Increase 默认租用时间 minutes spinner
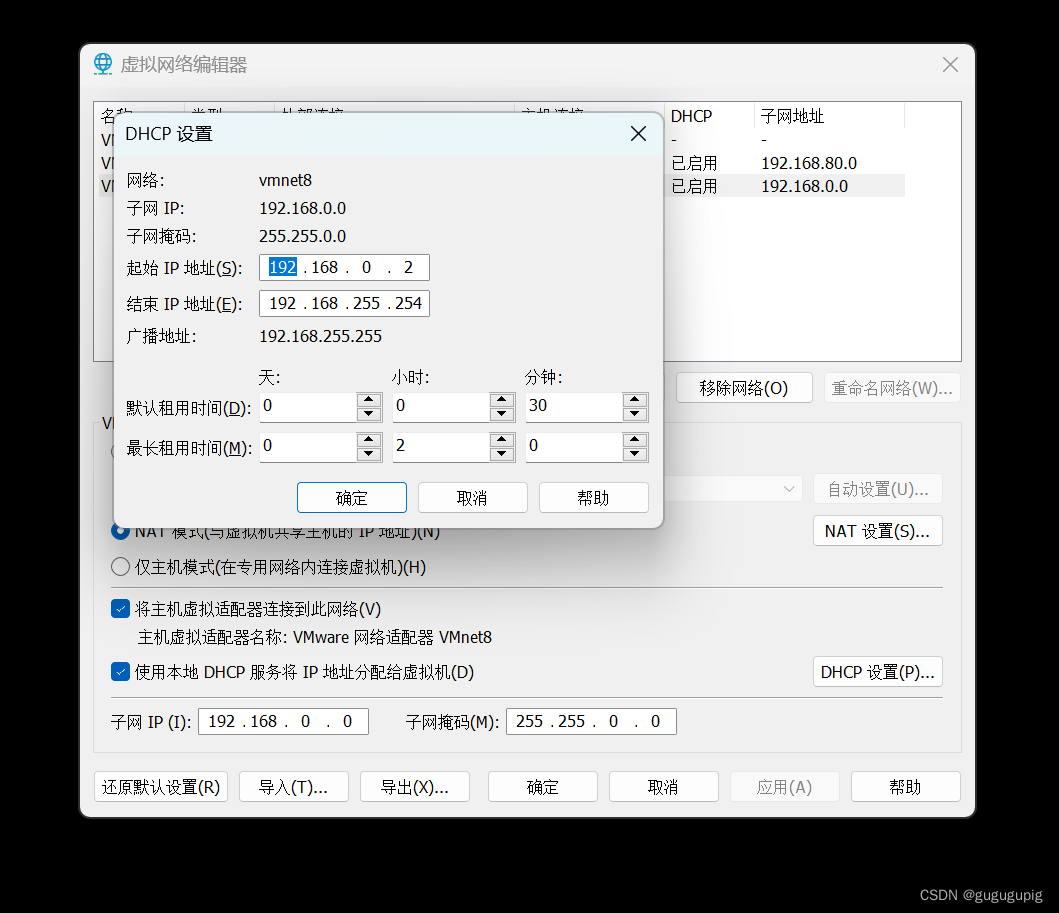Screen dimensions: 1059x913 pos(635,400)
